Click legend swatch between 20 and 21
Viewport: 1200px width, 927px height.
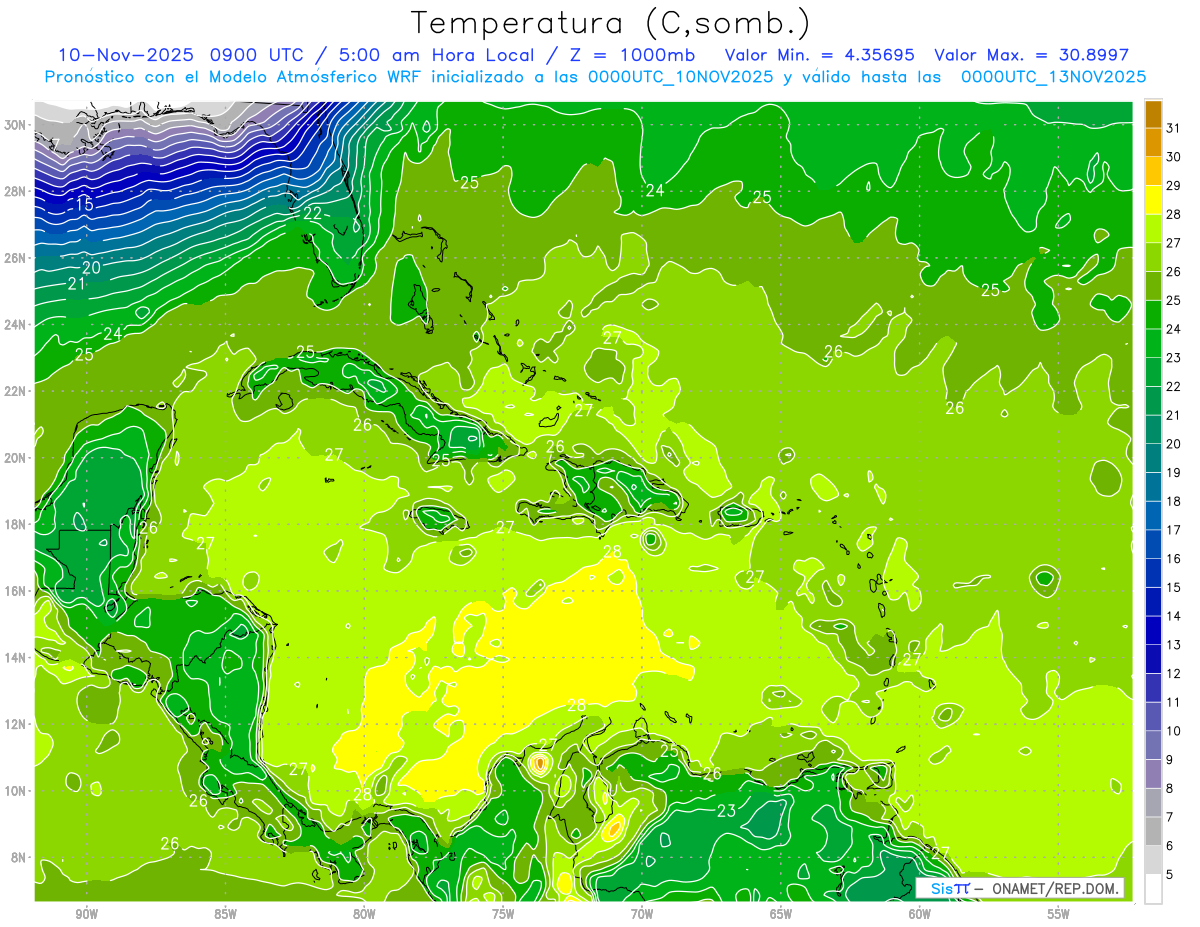(x=1153, y=429)
